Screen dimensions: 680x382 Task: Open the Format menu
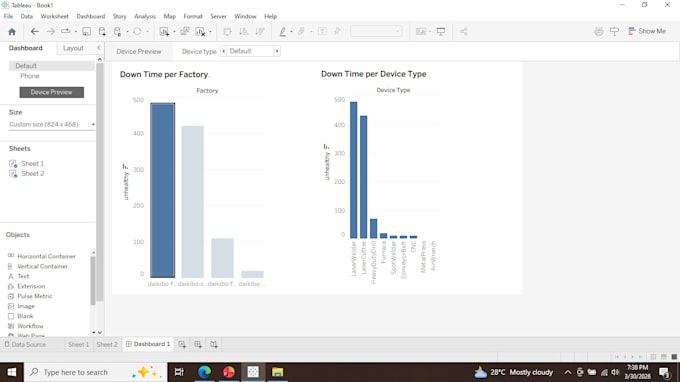click(193, 16)
